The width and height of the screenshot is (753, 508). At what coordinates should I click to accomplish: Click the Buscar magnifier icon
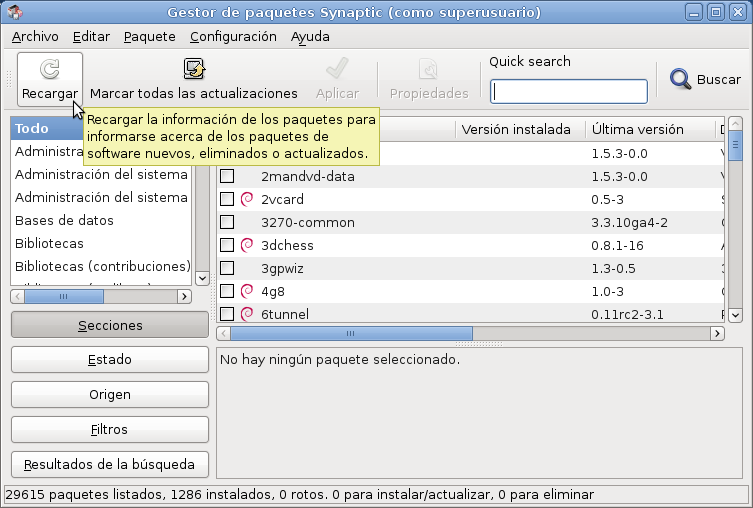680,79
